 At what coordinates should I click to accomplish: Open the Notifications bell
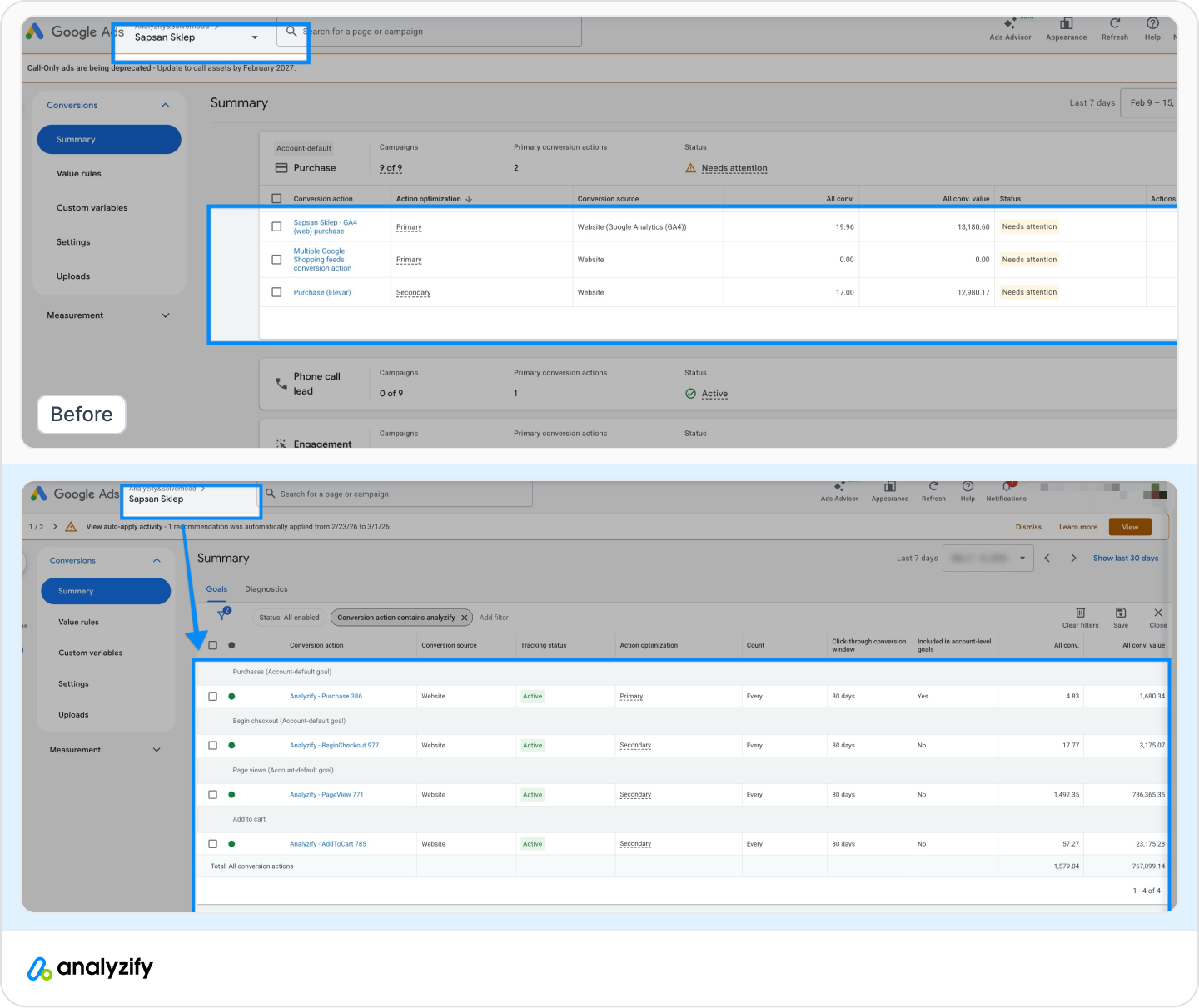1007,486
